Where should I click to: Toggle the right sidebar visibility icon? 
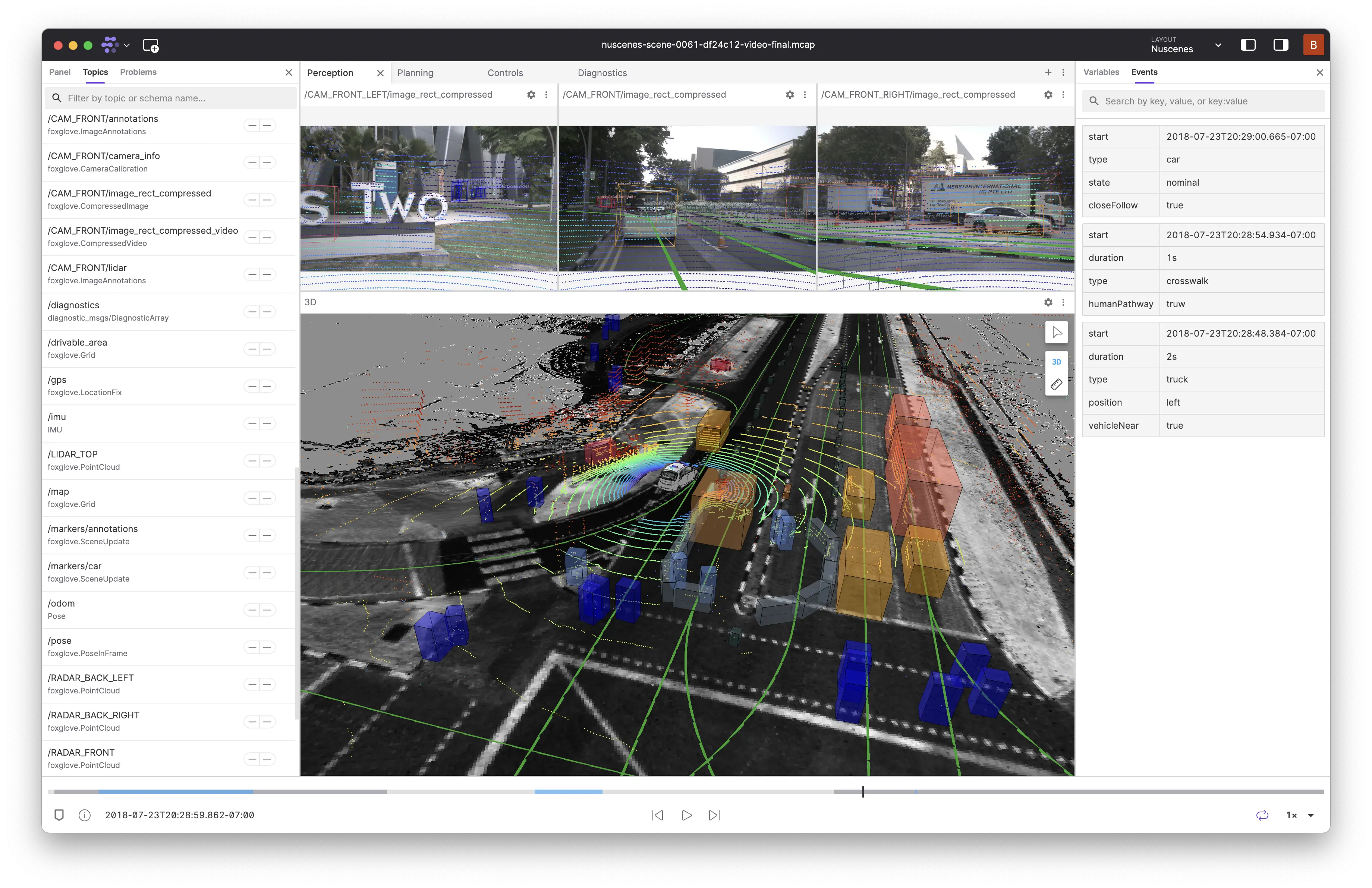pyautogui.click(x=1280, y=45)
